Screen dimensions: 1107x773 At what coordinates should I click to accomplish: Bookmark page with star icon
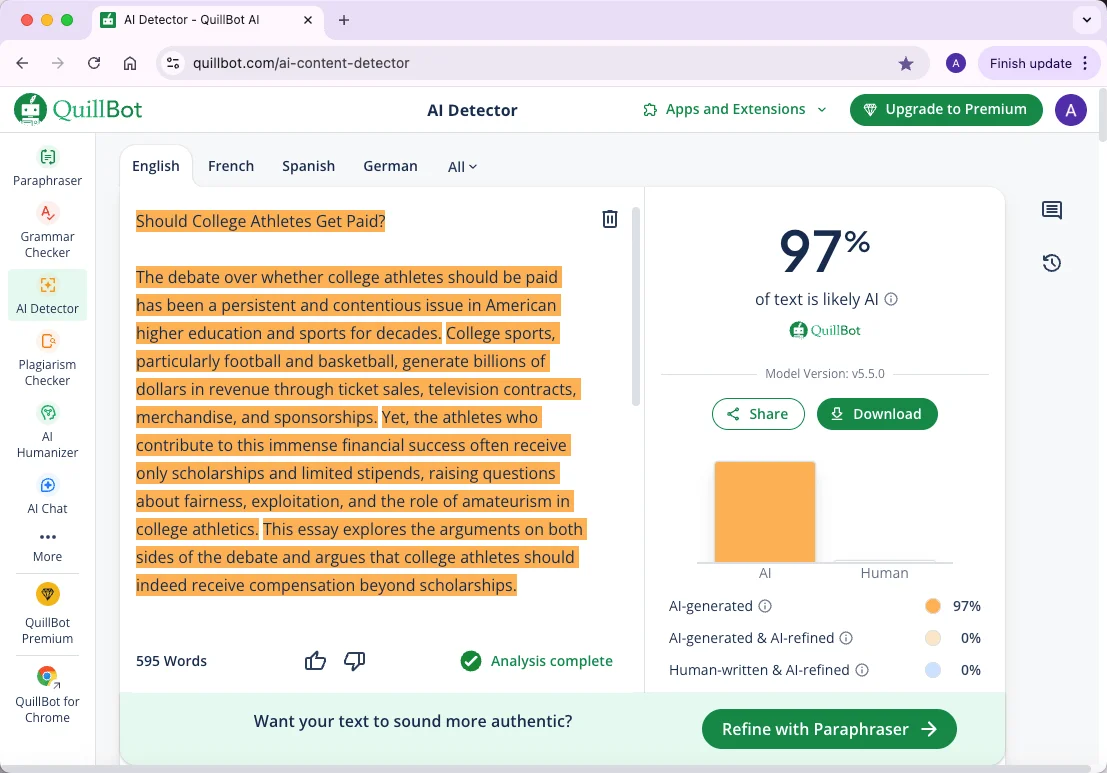[x=906, y=64]
